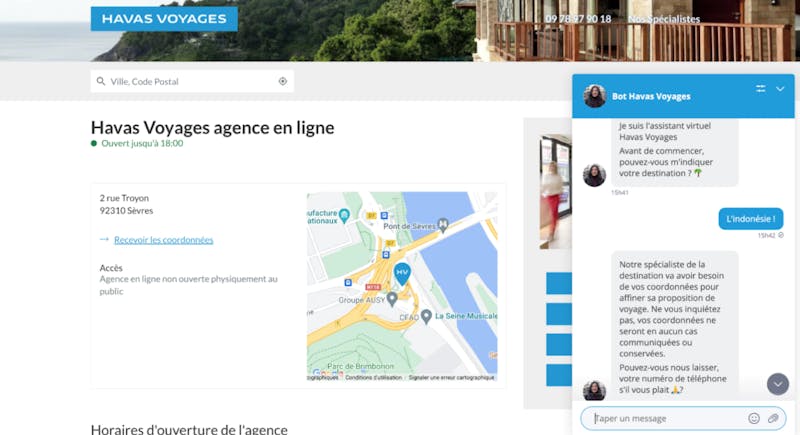800x435 pixels.
Task: Open the Recevoir les coordonnées link
Action: (x=163, y=240)
